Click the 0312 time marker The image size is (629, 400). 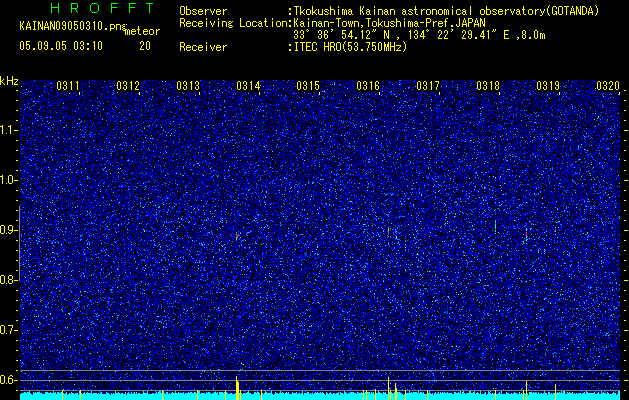128,85
